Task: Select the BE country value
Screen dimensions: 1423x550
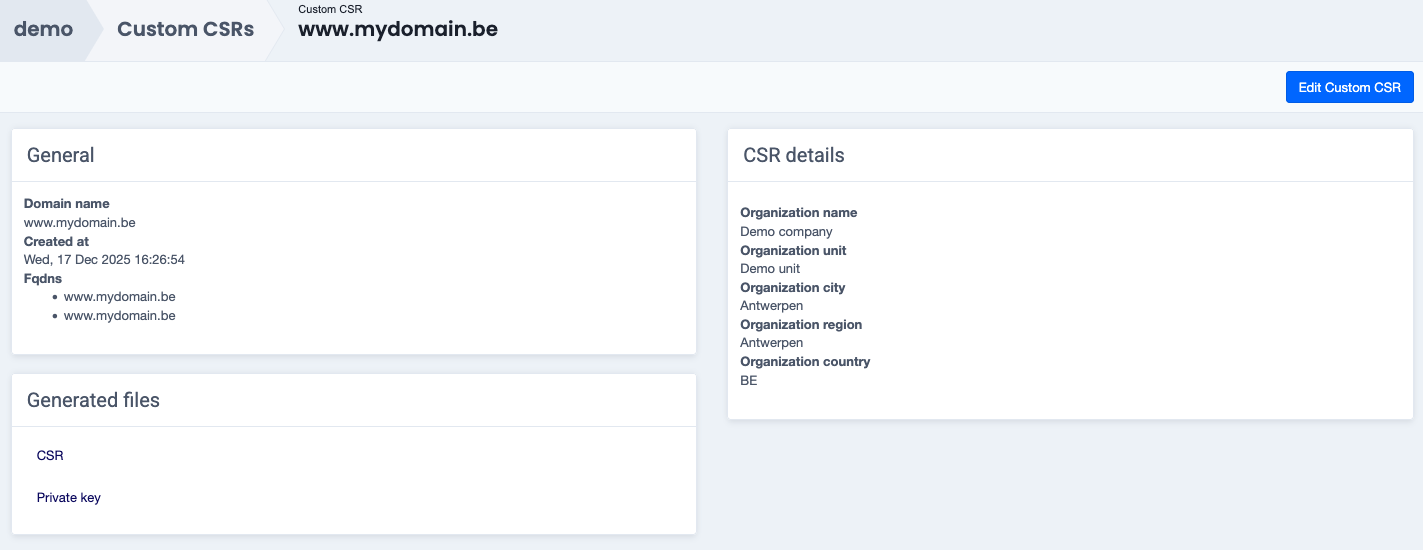Action: coord(749,381)
